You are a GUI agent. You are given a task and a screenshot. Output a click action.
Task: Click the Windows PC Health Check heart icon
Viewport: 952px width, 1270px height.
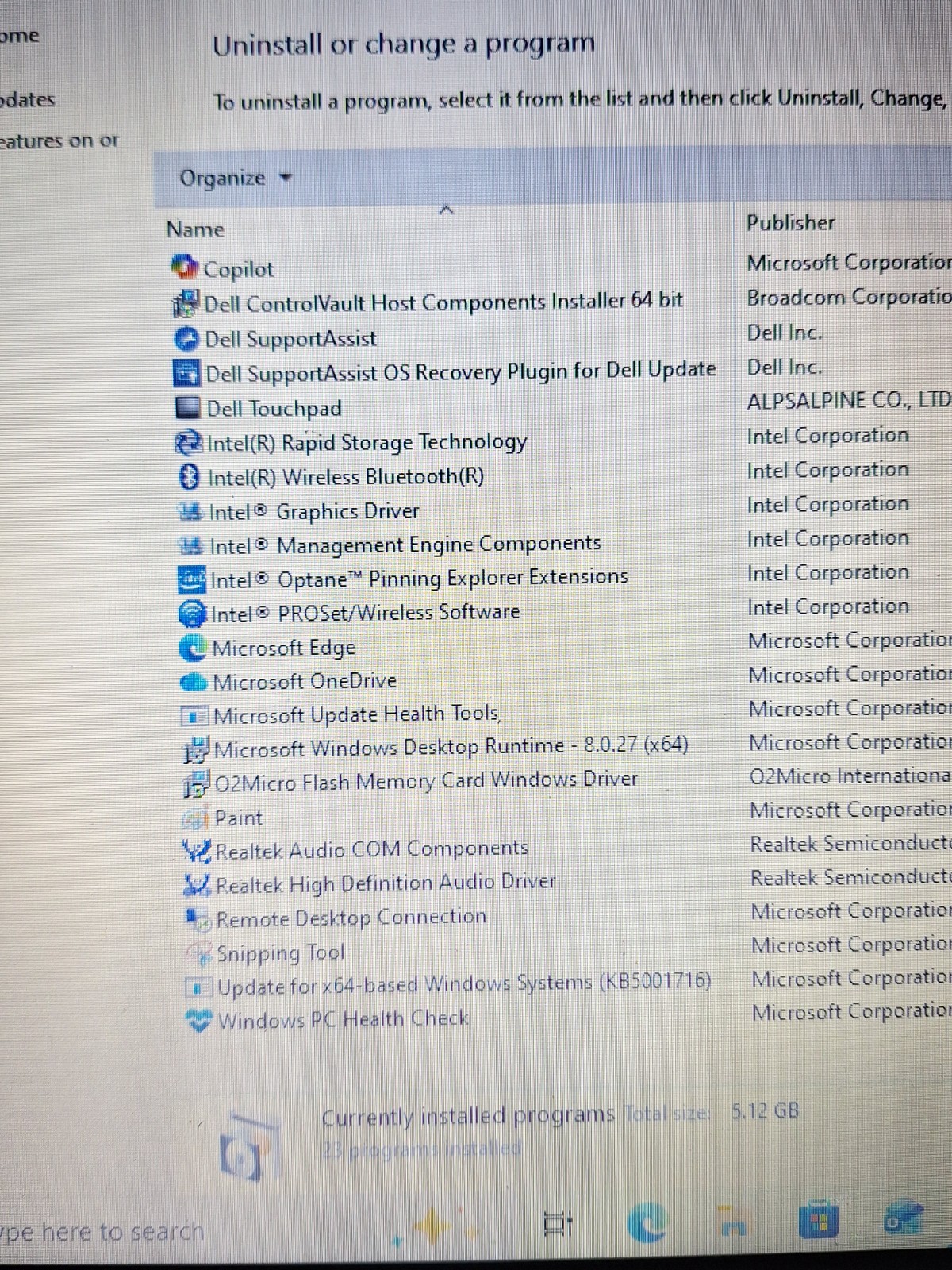pos(200,1021)
